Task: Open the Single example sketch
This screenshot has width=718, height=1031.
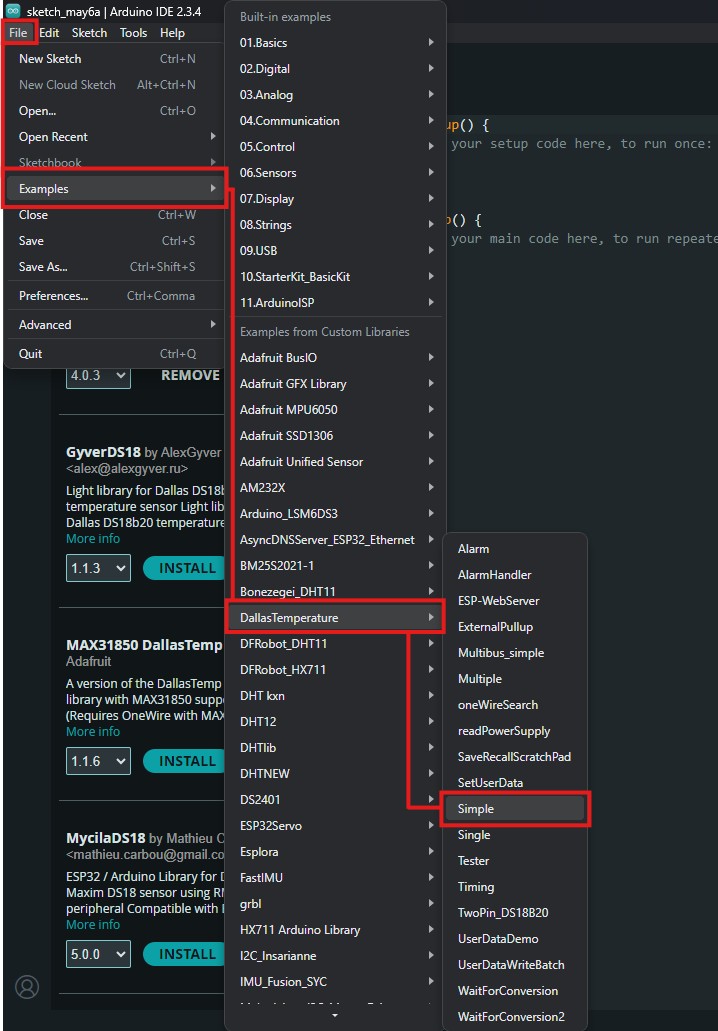Action: coord(515,835)
